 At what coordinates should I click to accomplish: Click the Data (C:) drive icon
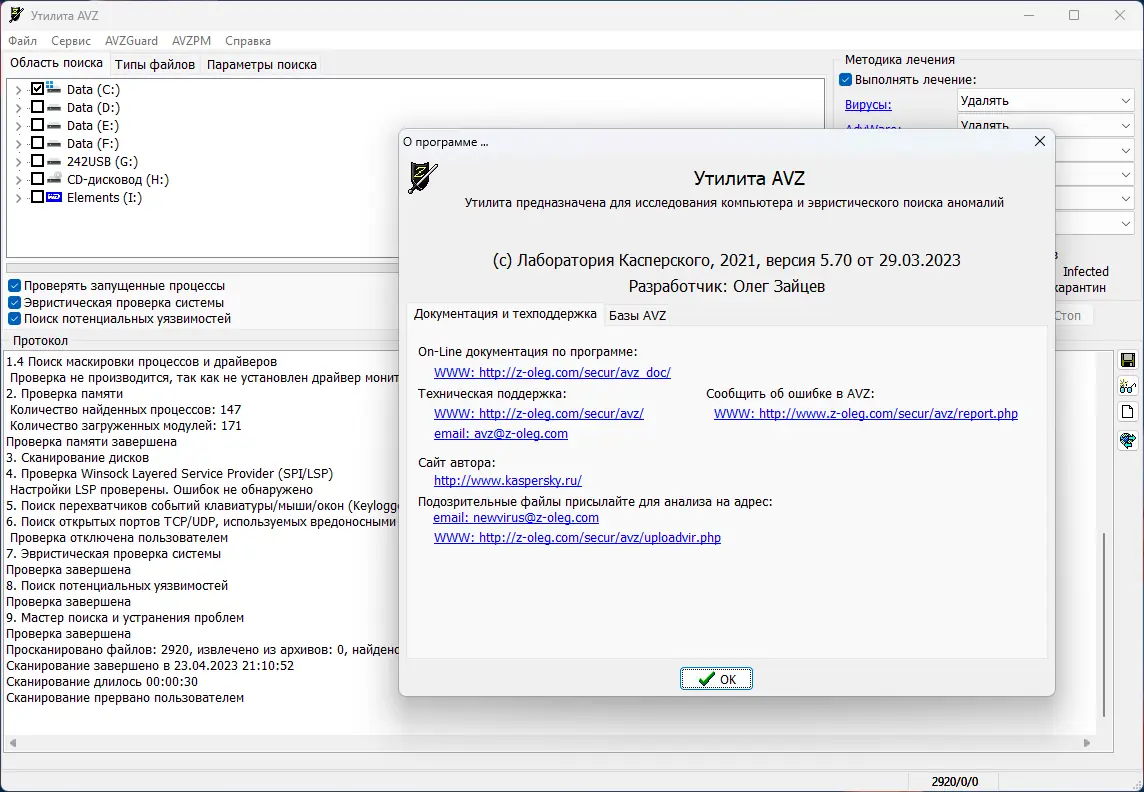tap(54, 89)
